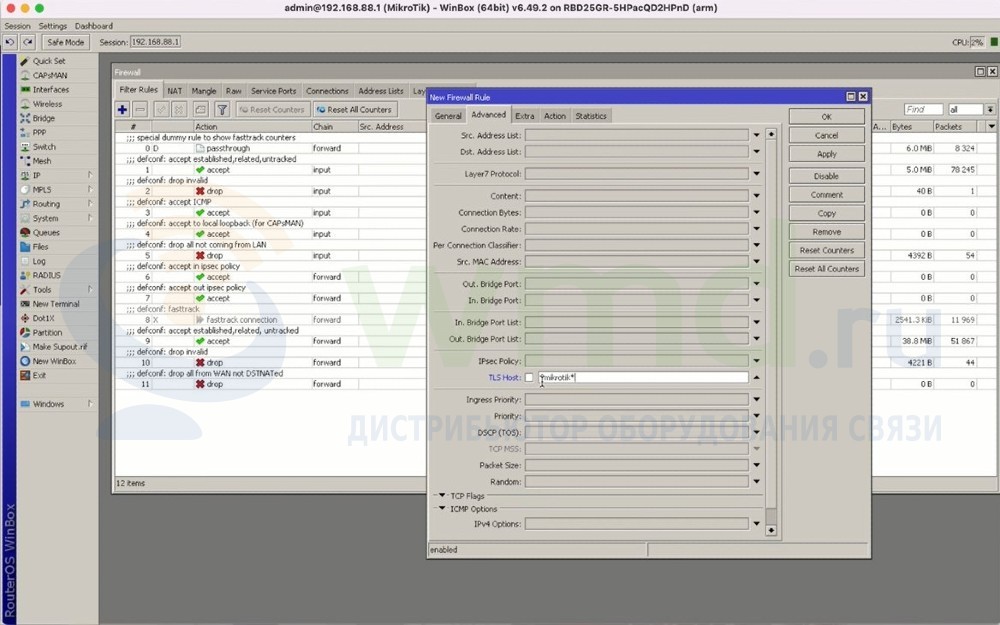The height and width of the screenshot is (625, 1000).
Task: Expand the IPsec Policy field
Action: pos(756,361)
